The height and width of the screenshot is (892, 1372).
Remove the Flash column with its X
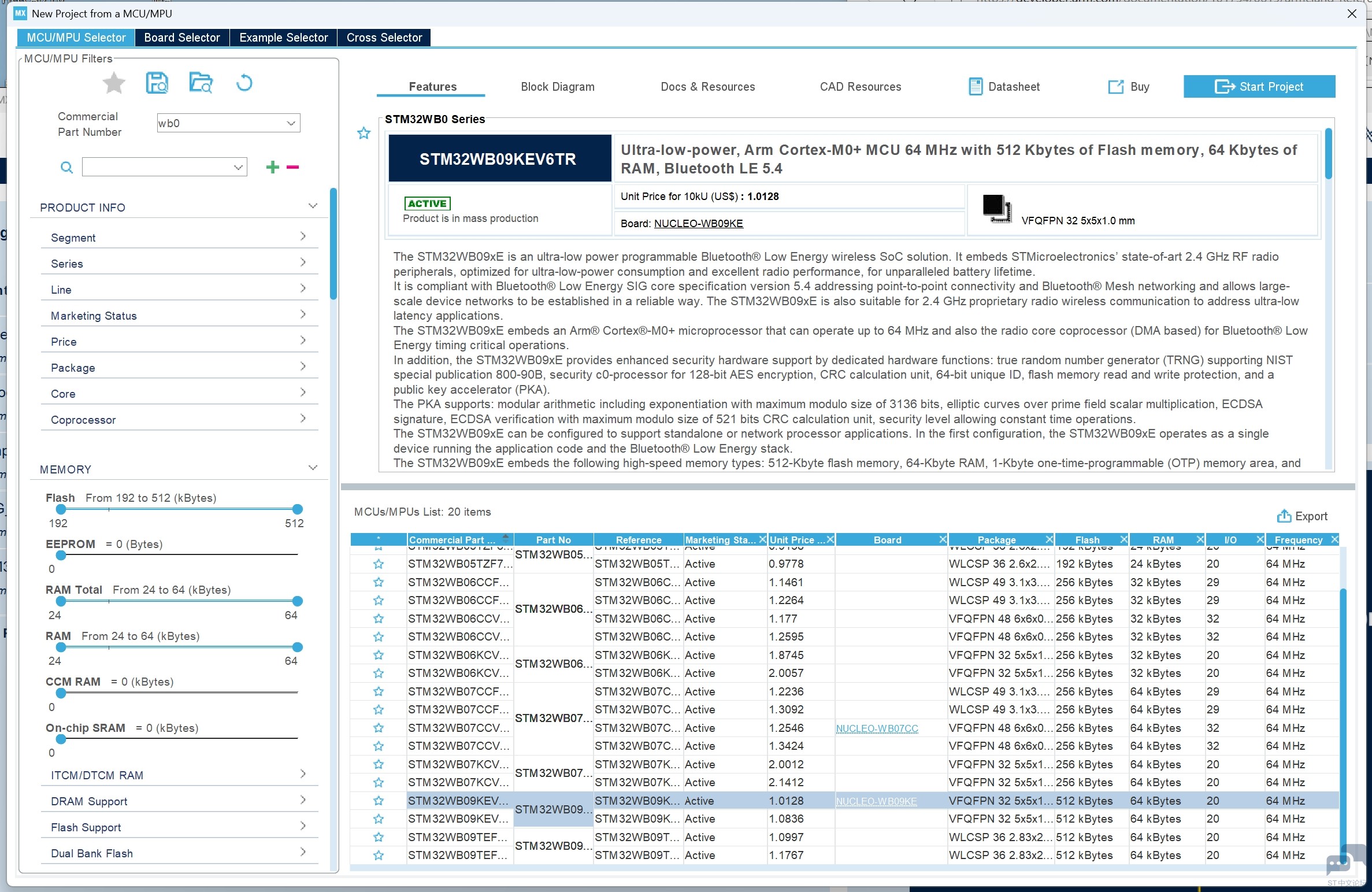tap(1123, 539)
